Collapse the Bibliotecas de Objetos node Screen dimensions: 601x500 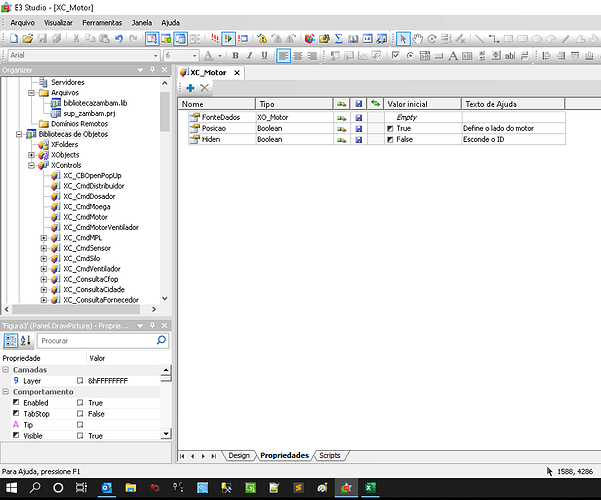[19, 134]
